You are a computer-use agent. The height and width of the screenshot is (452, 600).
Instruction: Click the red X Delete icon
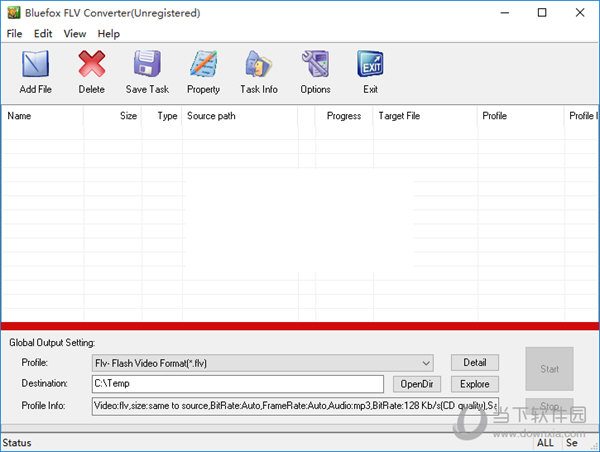point(91,64)
